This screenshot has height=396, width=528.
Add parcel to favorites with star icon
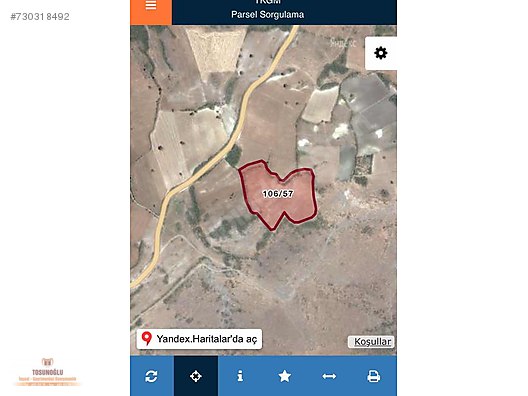point(285,376)
